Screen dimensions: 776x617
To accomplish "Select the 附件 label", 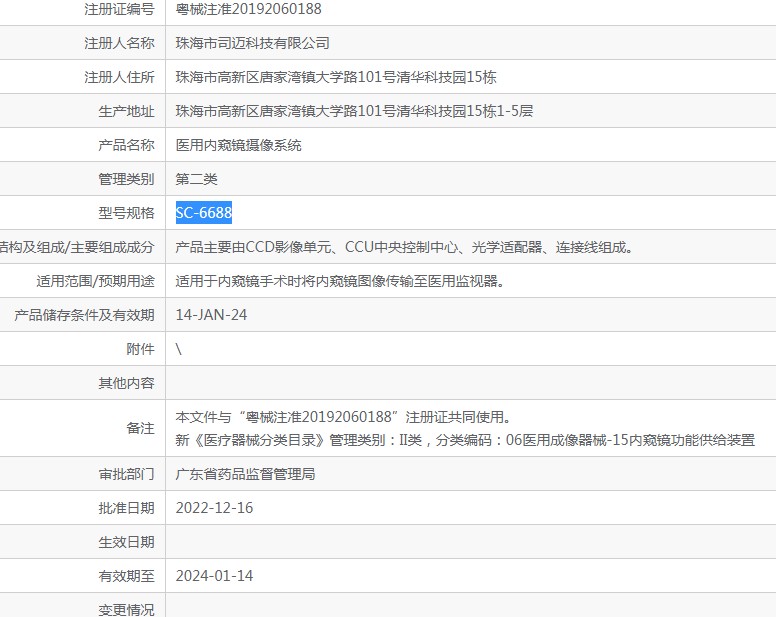I will click(140, 349).
